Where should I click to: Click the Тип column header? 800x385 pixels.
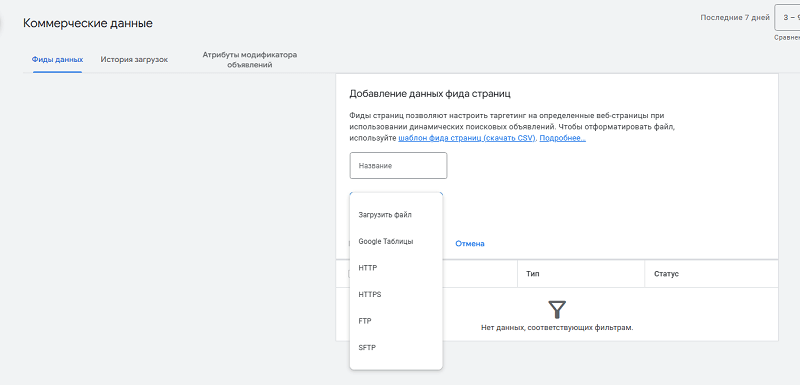coord(533,274)
